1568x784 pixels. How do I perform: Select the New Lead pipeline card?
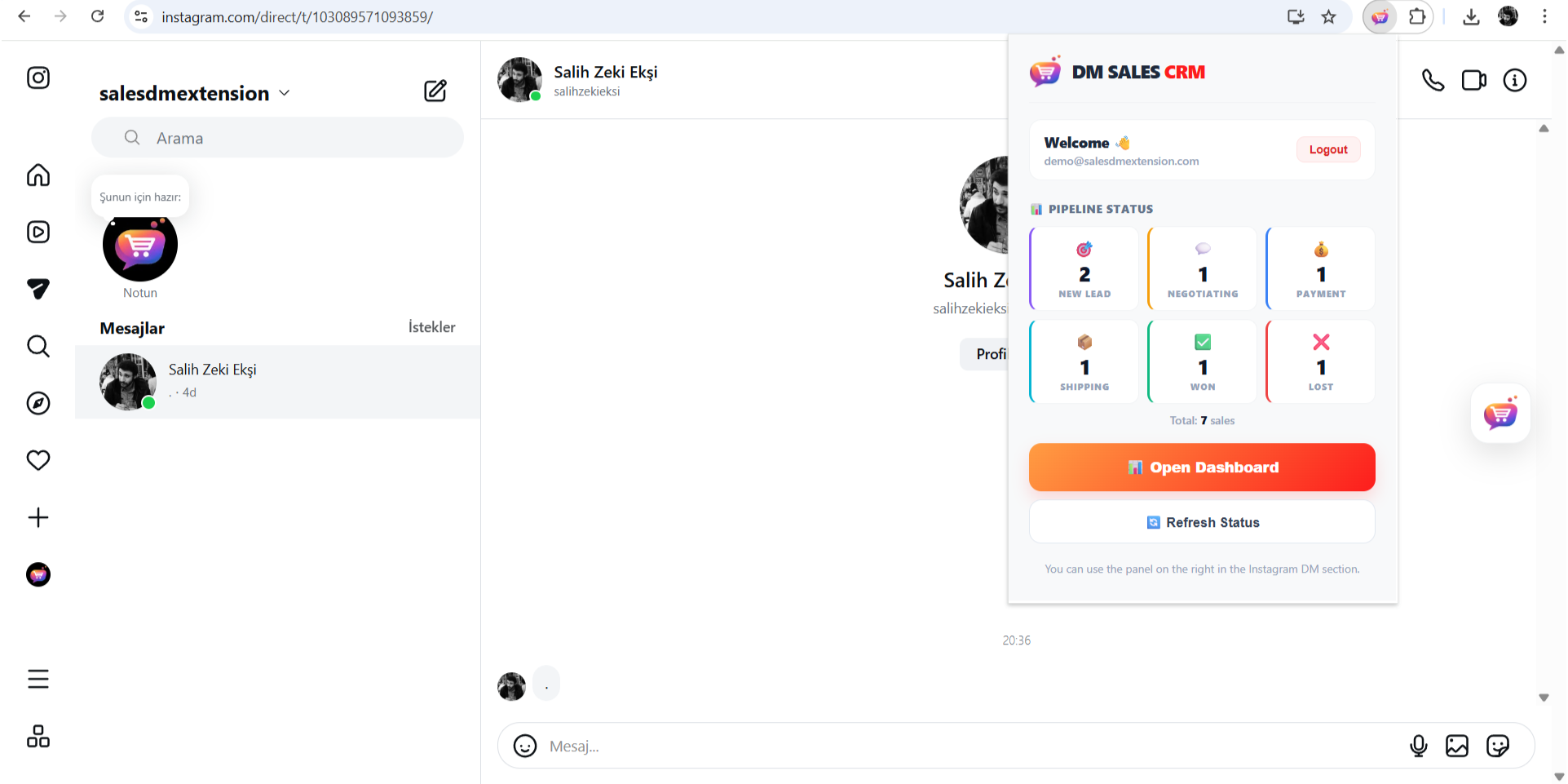pos(1084,269)
